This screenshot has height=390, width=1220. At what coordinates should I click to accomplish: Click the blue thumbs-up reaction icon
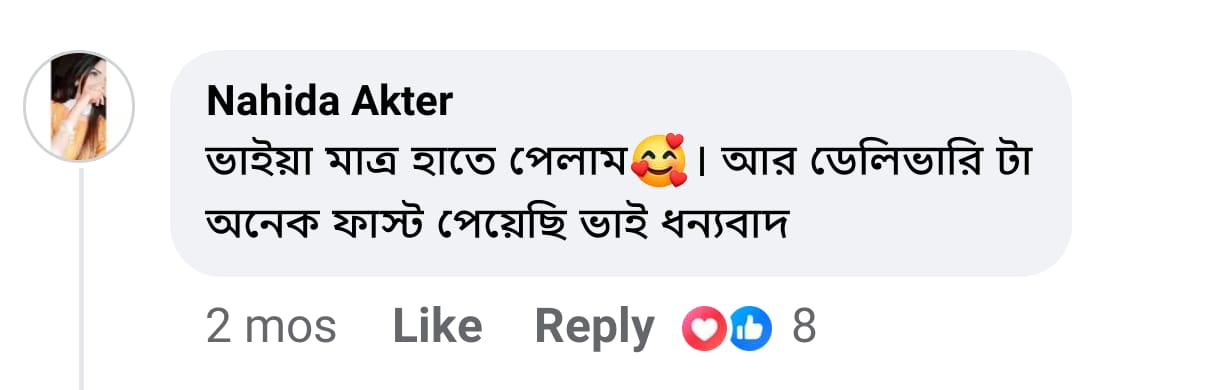point(750,329)
